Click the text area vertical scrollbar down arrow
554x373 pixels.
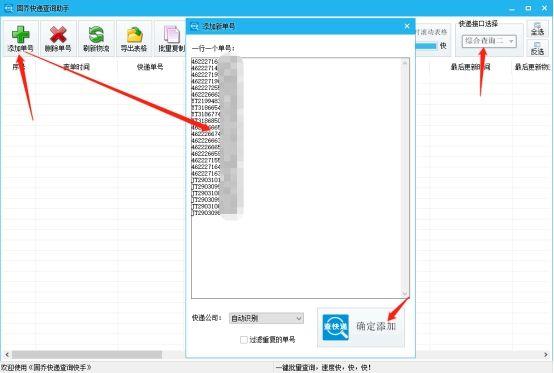point(405,293)
